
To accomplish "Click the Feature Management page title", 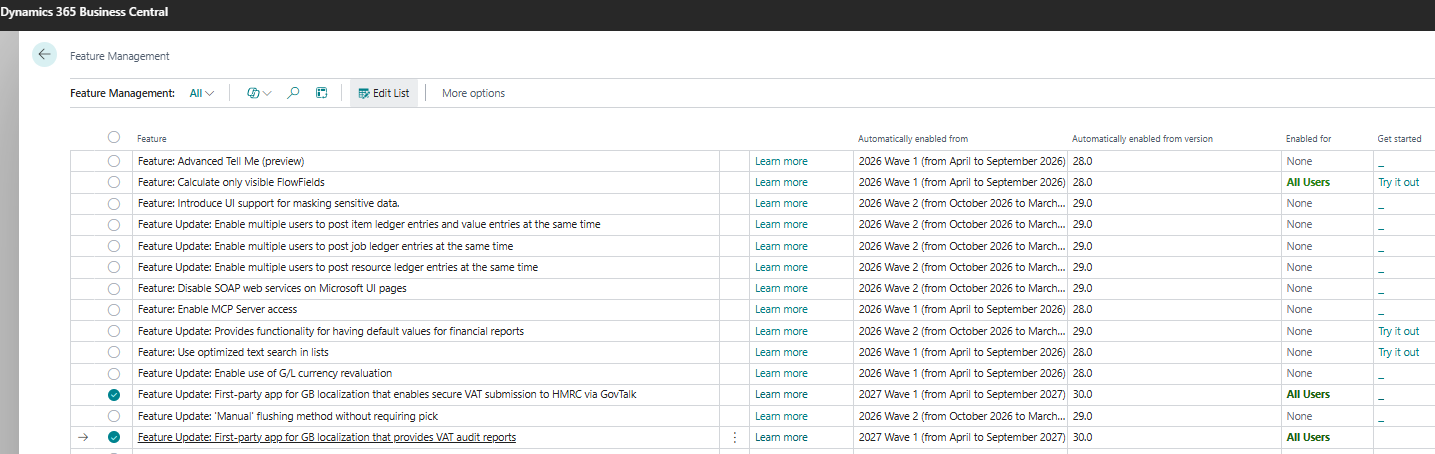I will 120,56.
